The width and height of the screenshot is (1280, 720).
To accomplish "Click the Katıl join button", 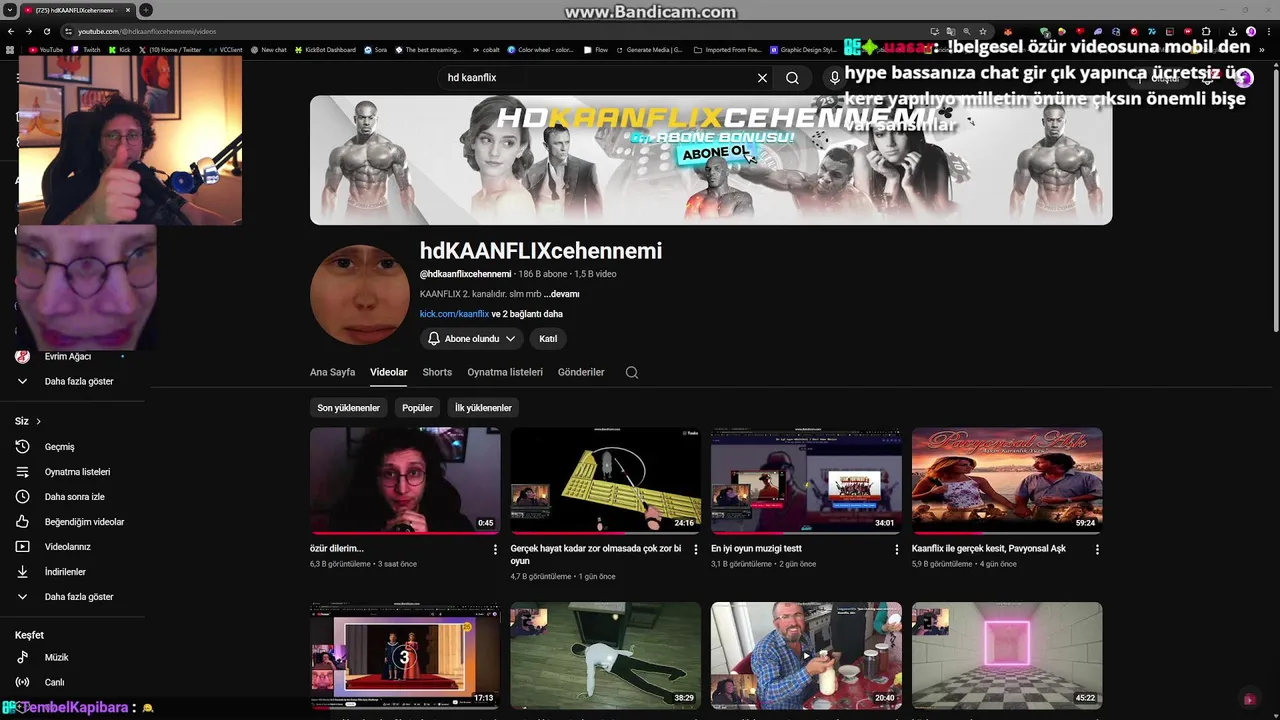I will pyautogui.click(x=548, y=339).
